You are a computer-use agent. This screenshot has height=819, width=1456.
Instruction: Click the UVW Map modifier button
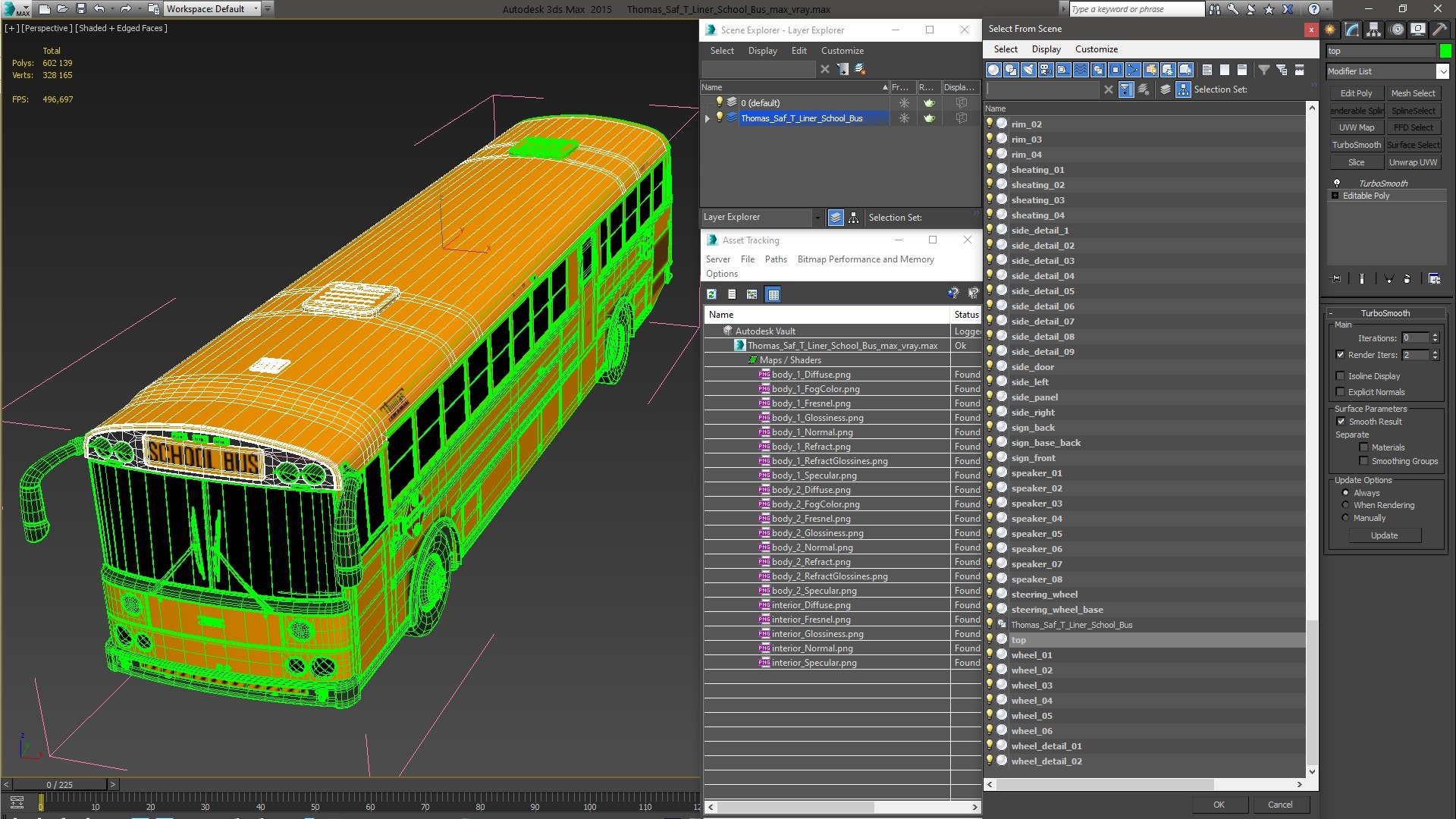(1356, 127)
